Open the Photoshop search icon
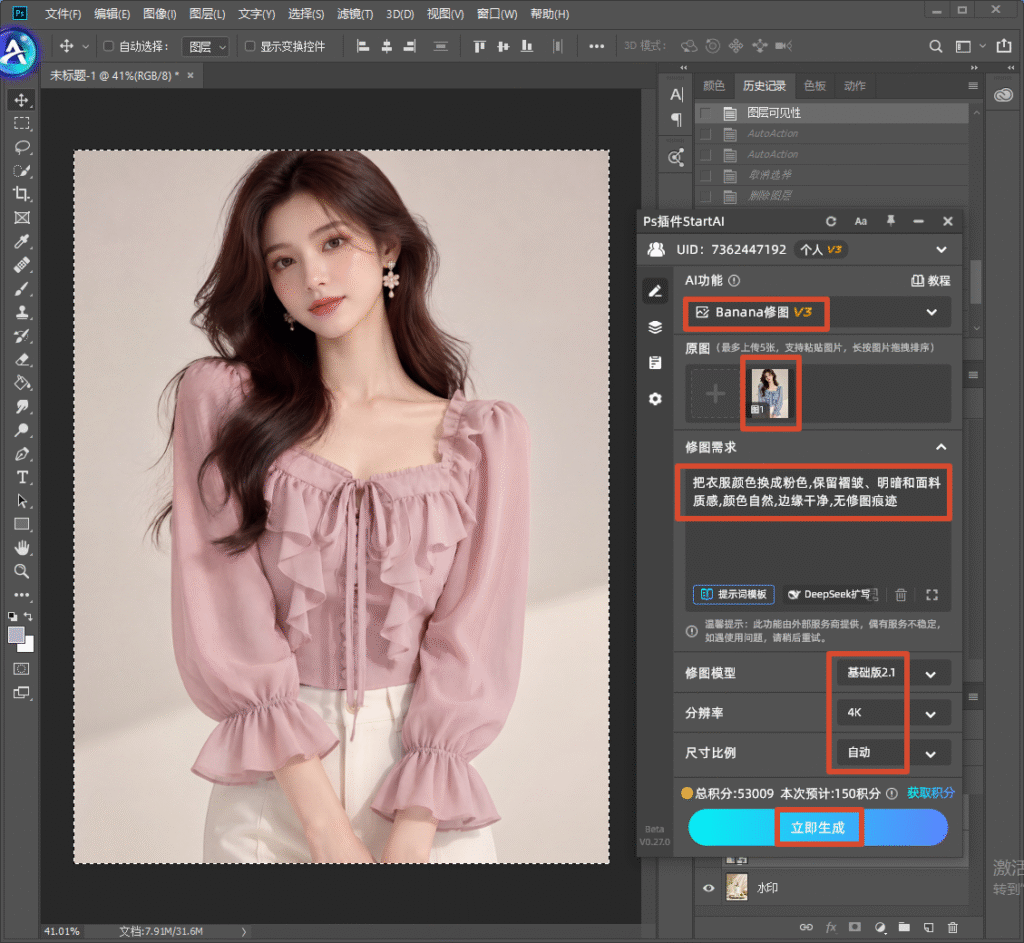 tap(936, 46)
